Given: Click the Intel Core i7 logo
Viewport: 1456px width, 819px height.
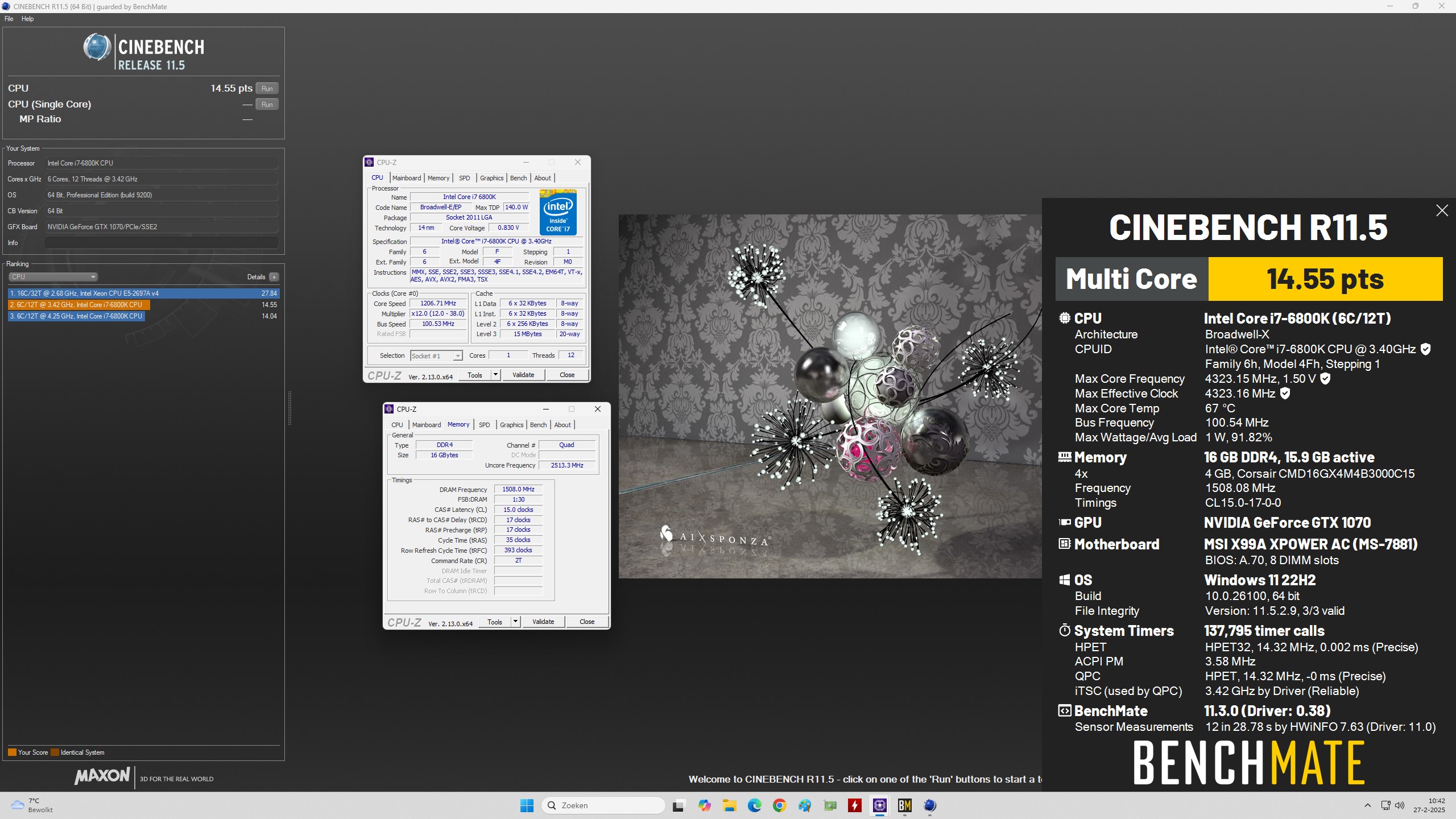Looking at the screenshot, I should click(x=558, y=212).
